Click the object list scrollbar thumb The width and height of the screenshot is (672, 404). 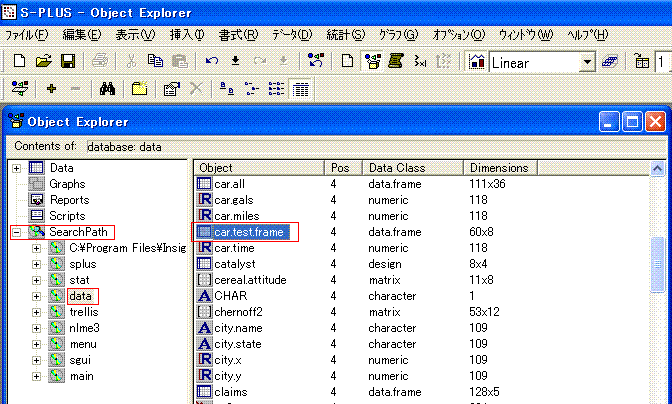tap(657, 264)
